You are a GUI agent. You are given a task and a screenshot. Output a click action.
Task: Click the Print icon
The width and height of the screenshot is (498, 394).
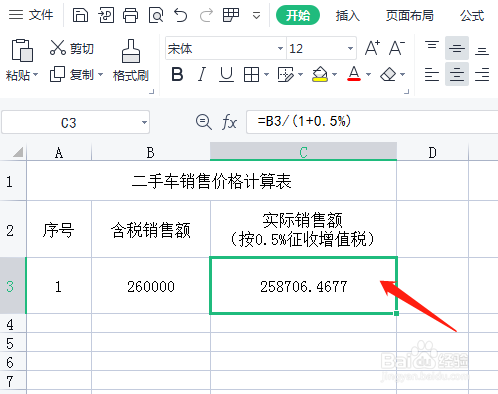pos(130,15)
